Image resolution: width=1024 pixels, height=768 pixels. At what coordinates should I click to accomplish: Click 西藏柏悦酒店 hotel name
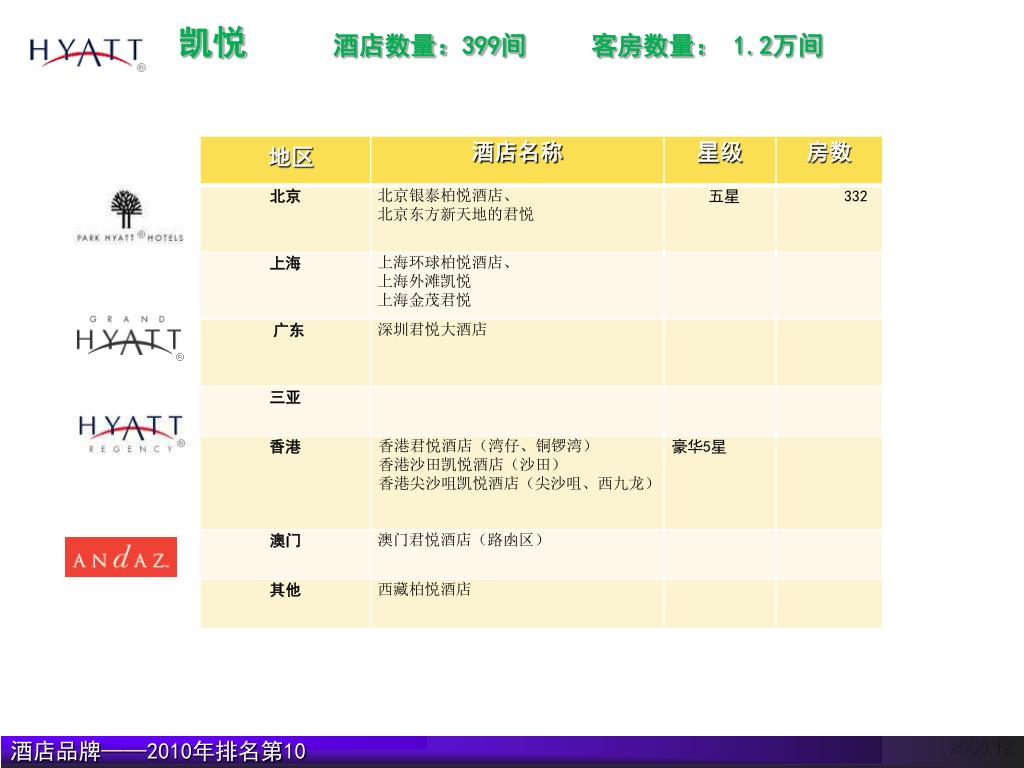click(x=424, y=589)
